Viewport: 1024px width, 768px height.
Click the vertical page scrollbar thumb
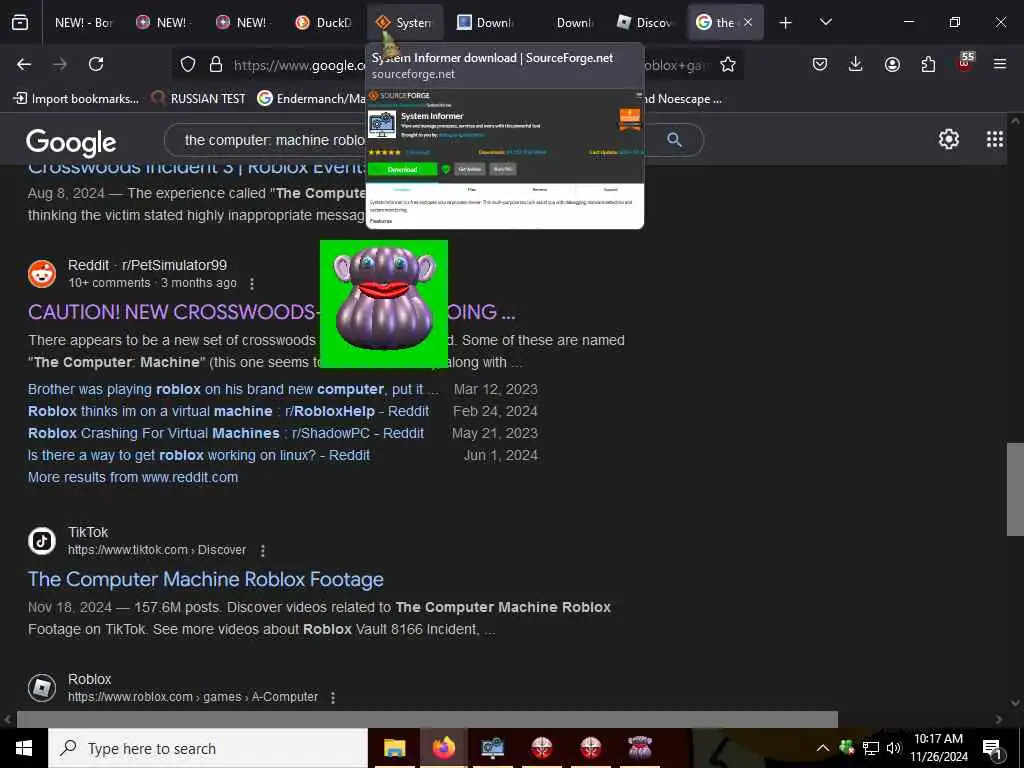1015,488
